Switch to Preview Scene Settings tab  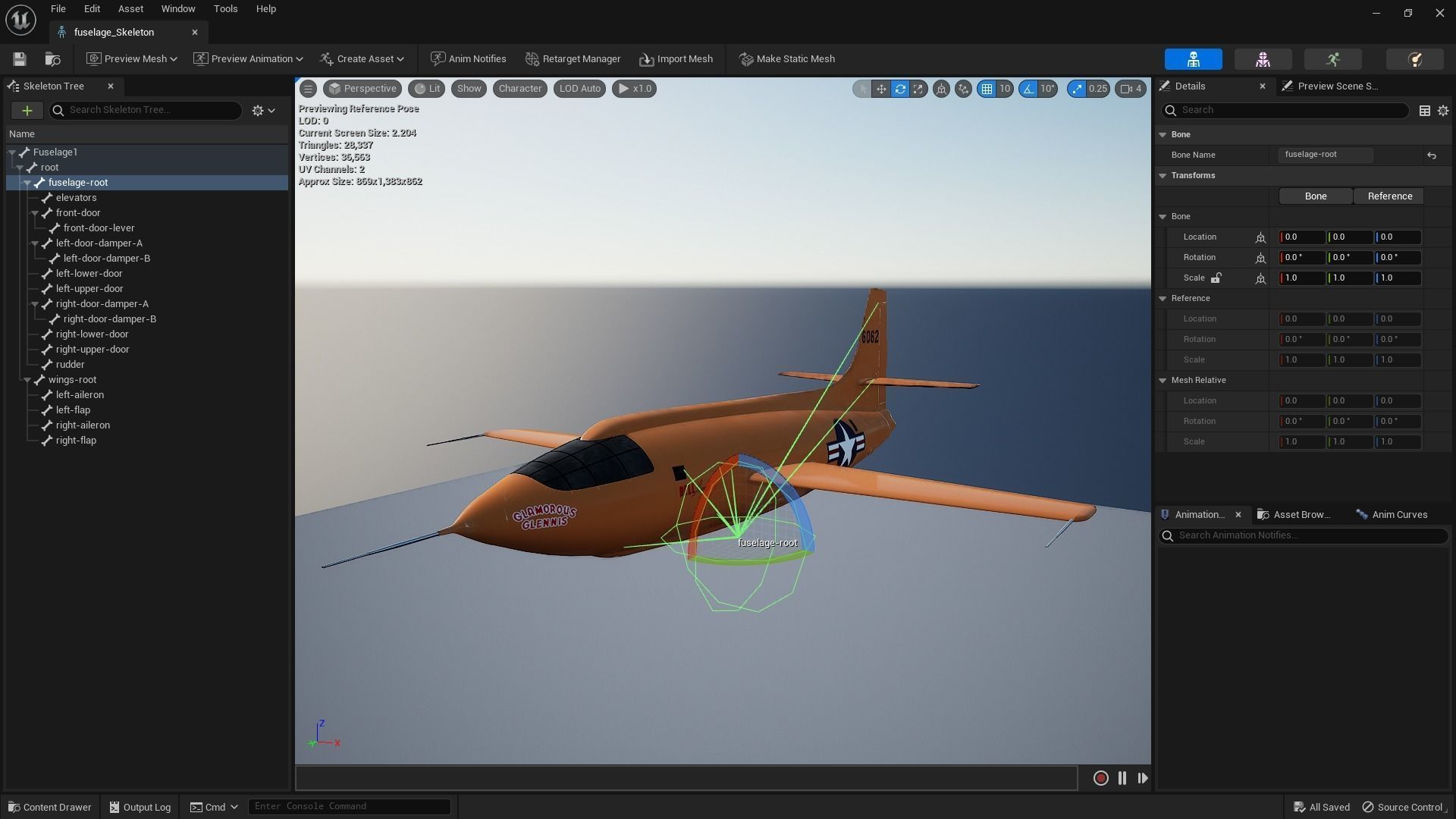(x=1330, y=86)
